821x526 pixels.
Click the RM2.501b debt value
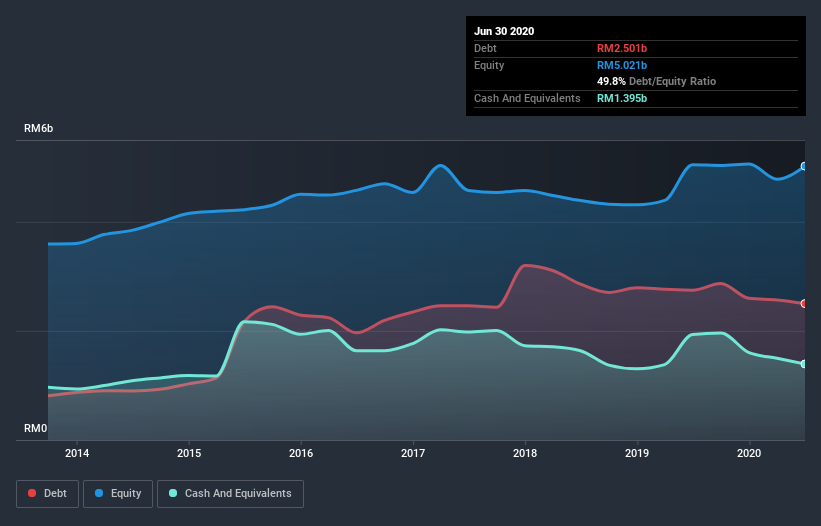click(x=622, y=48)
